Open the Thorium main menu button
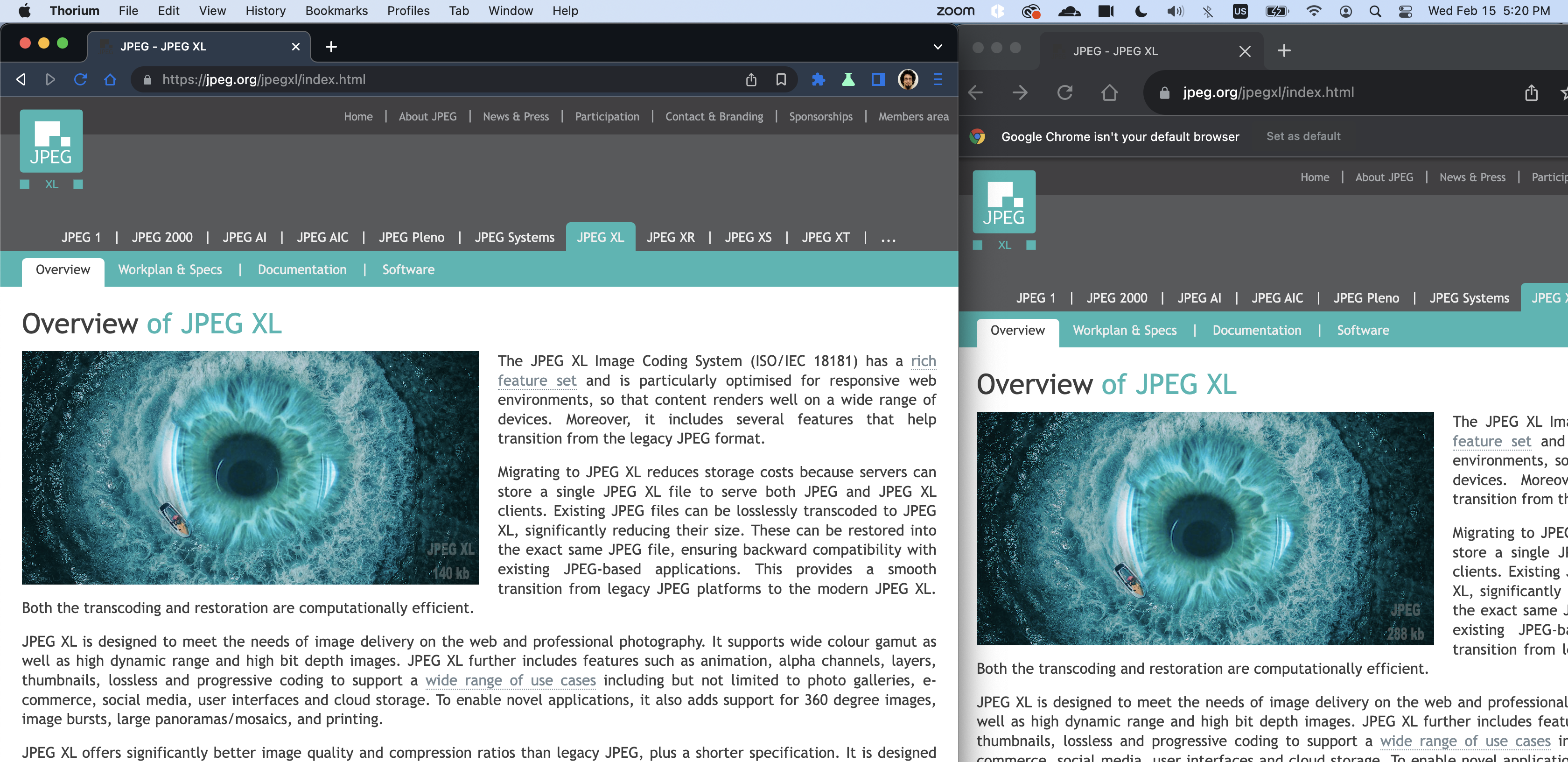The image size is (1568, 762). point(938,80)
